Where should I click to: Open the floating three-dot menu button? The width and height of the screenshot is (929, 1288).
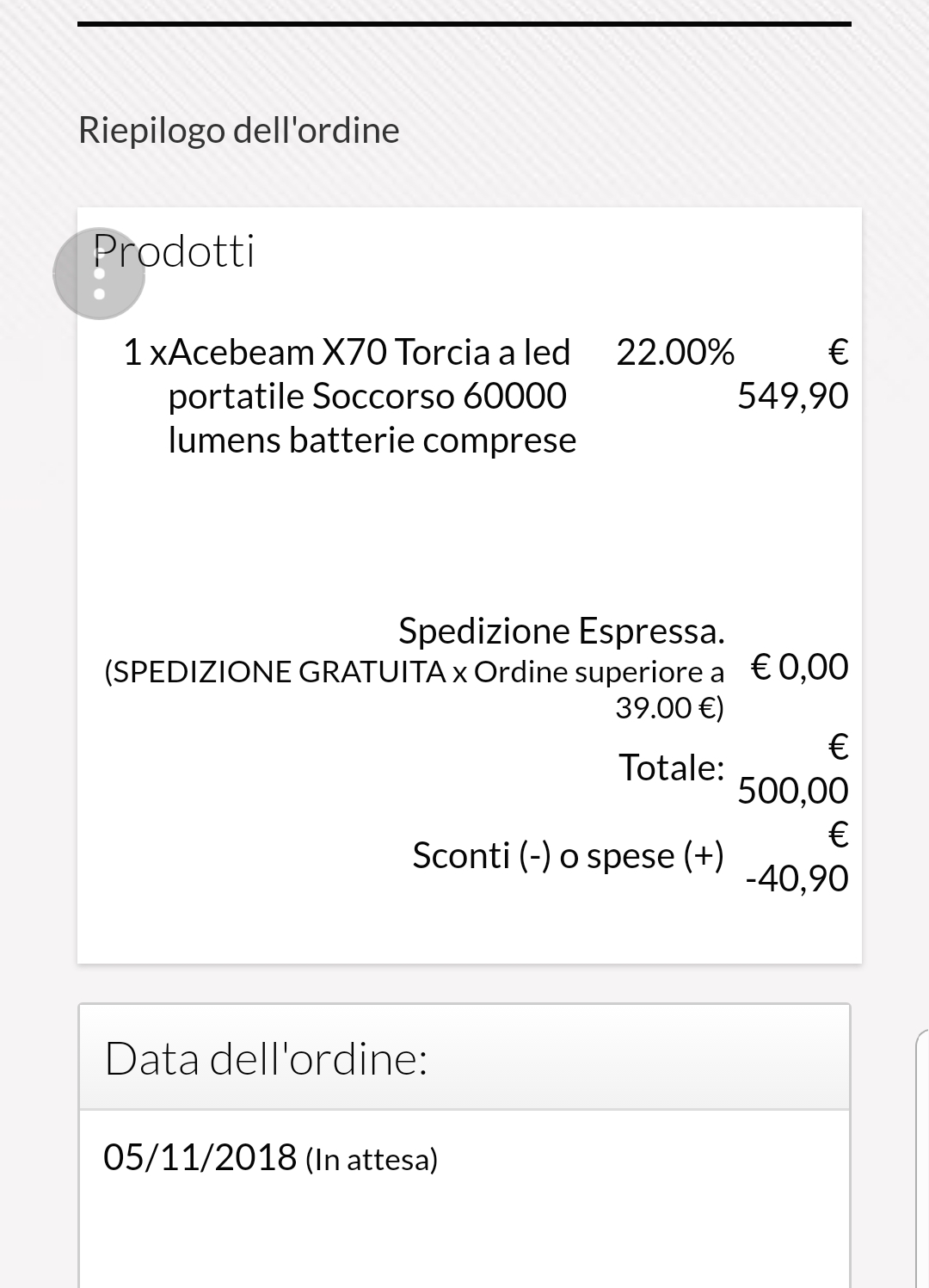tap(99, 274)
